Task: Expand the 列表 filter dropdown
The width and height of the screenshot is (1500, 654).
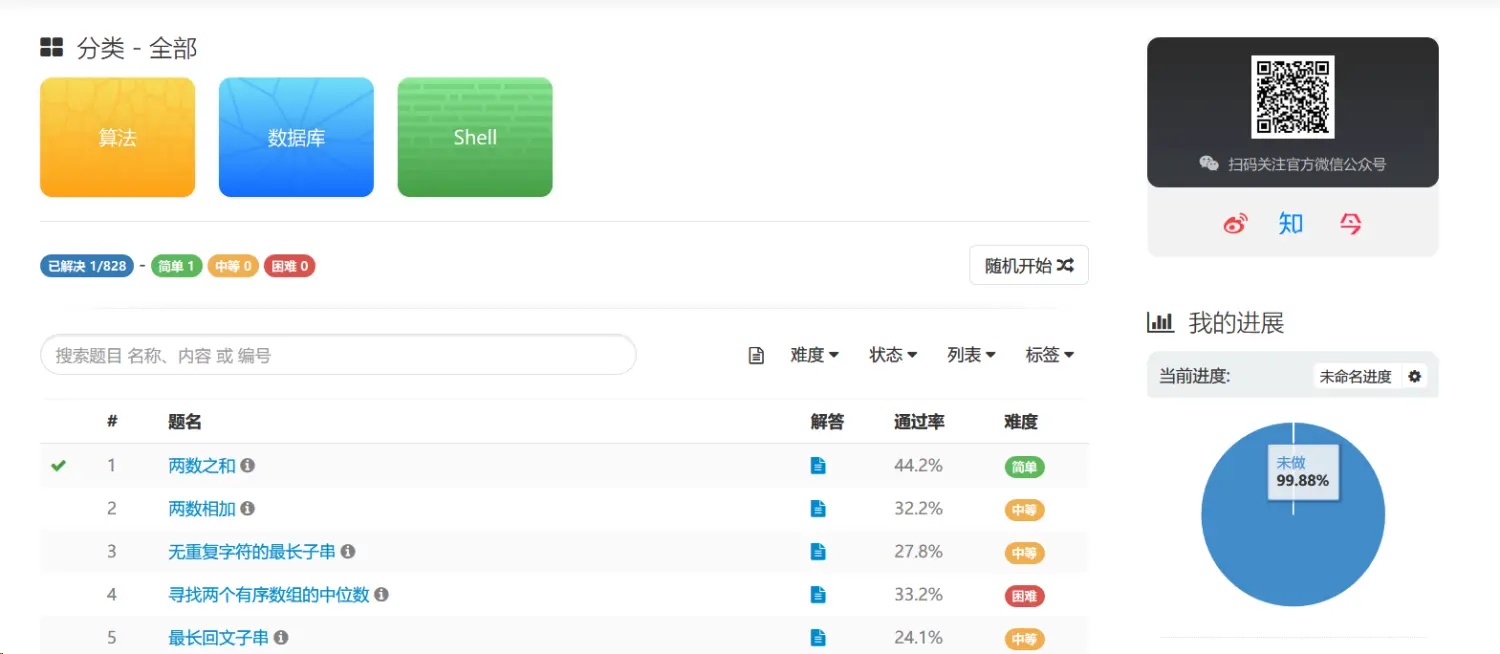Action: tap(971, 355)
